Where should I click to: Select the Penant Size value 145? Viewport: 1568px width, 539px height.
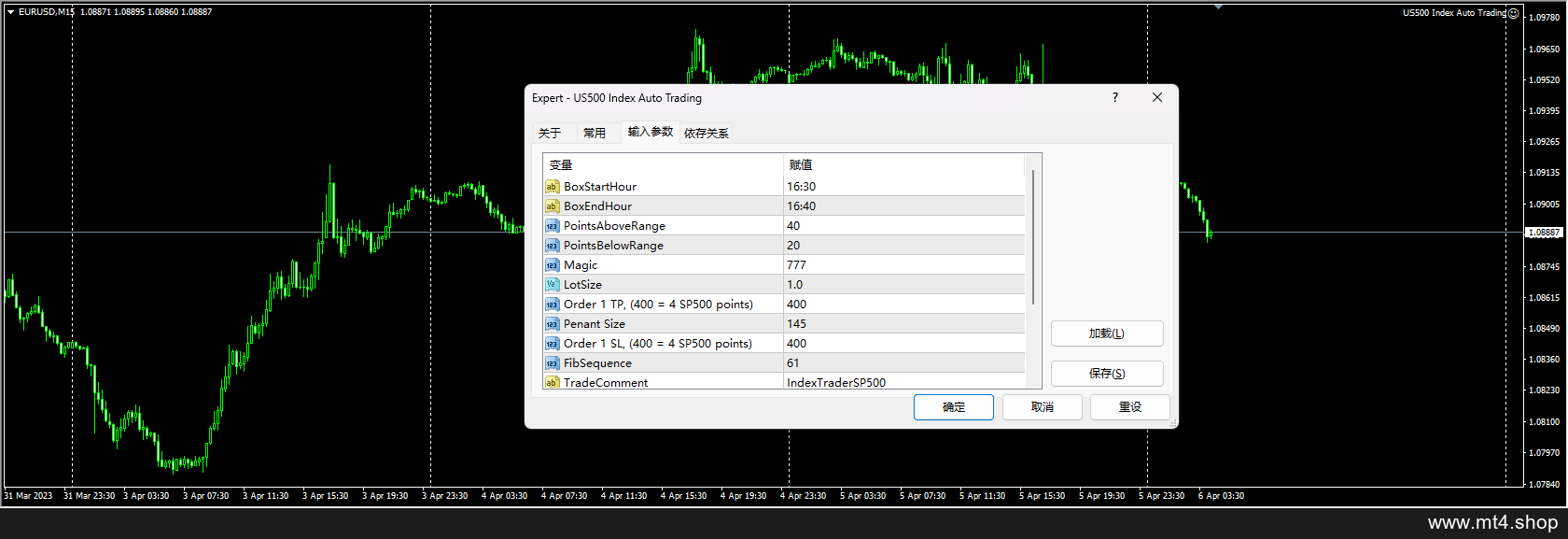click(903, 324)
